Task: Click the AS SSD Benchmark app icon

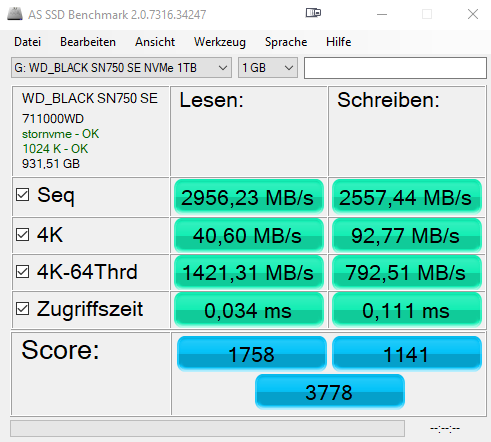Action: pos(15,14)
